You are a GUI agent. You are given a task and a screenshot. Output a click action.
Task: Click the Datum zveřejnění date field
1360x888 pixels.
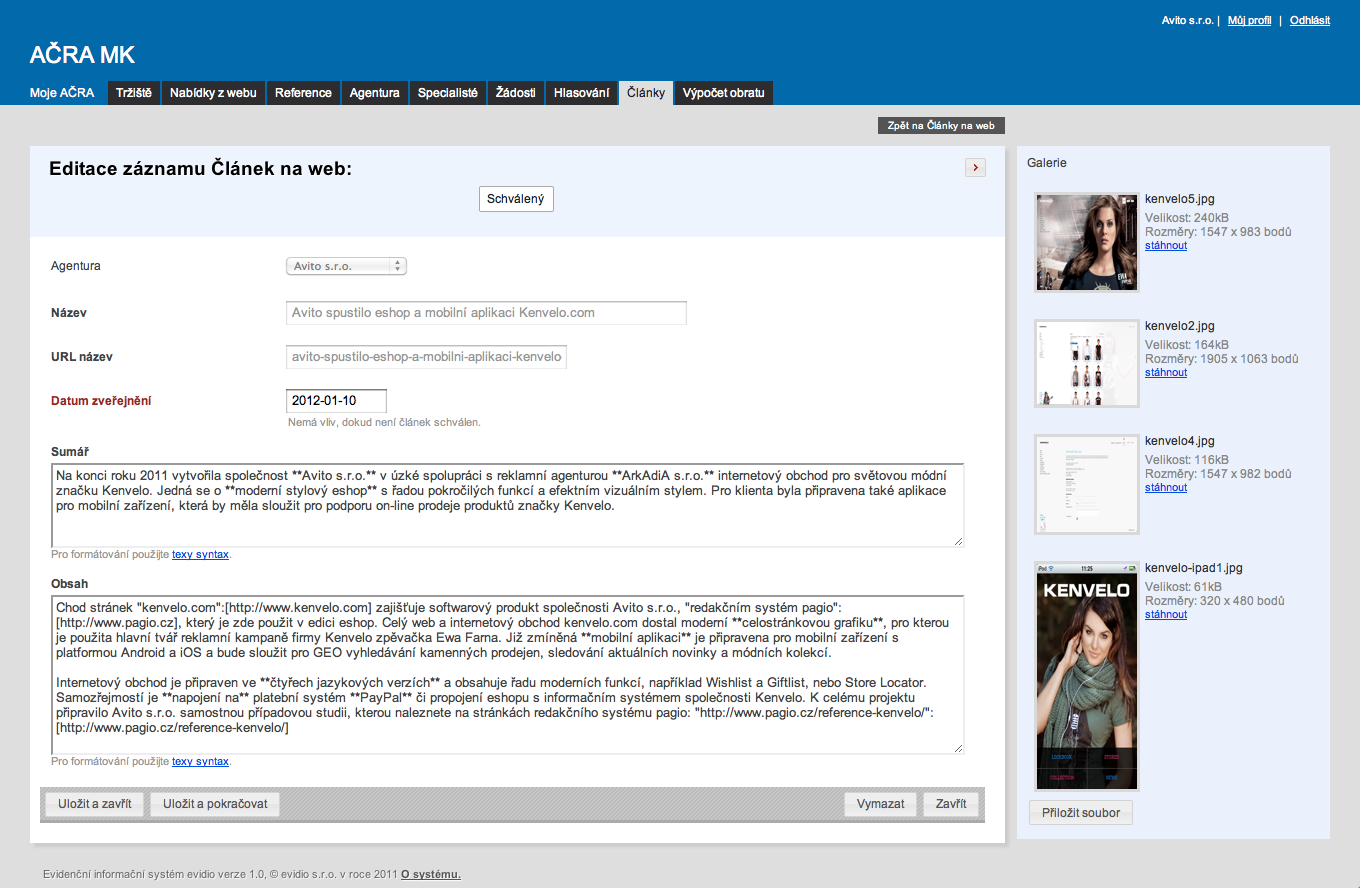click(x=336, y=401)
